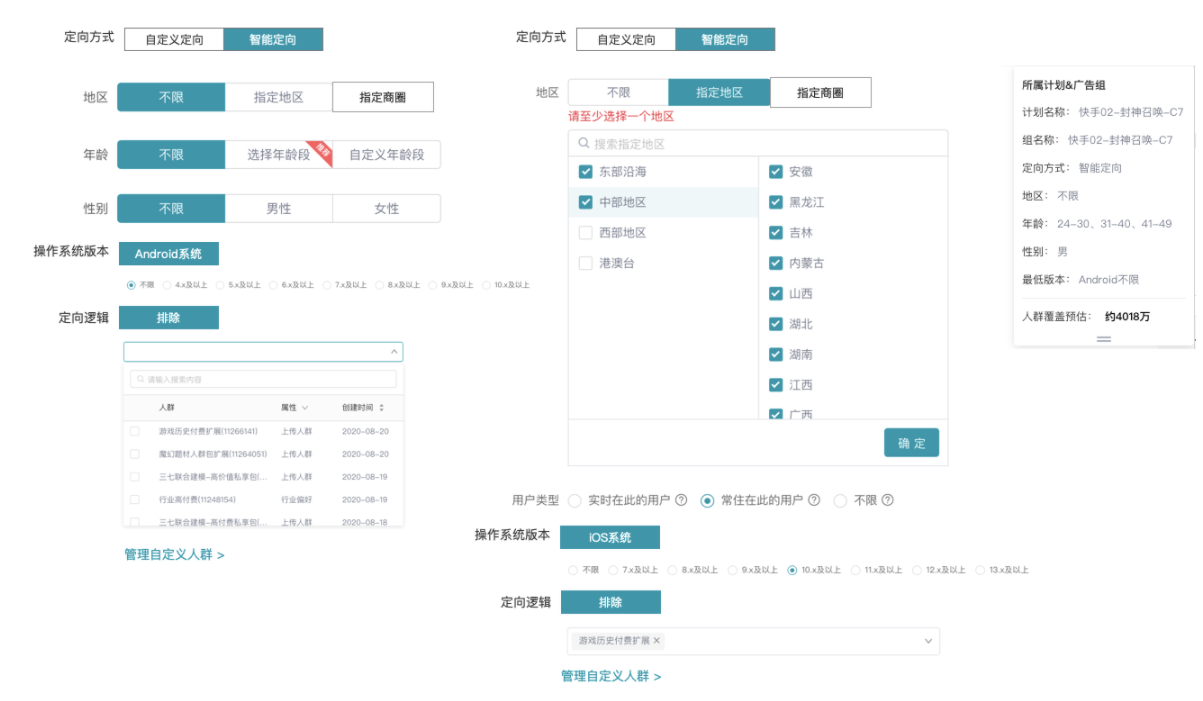Uncheck the 东部沿海 region checkbox
Screen dimensions: 1203x701
click(x=585, y=171)
